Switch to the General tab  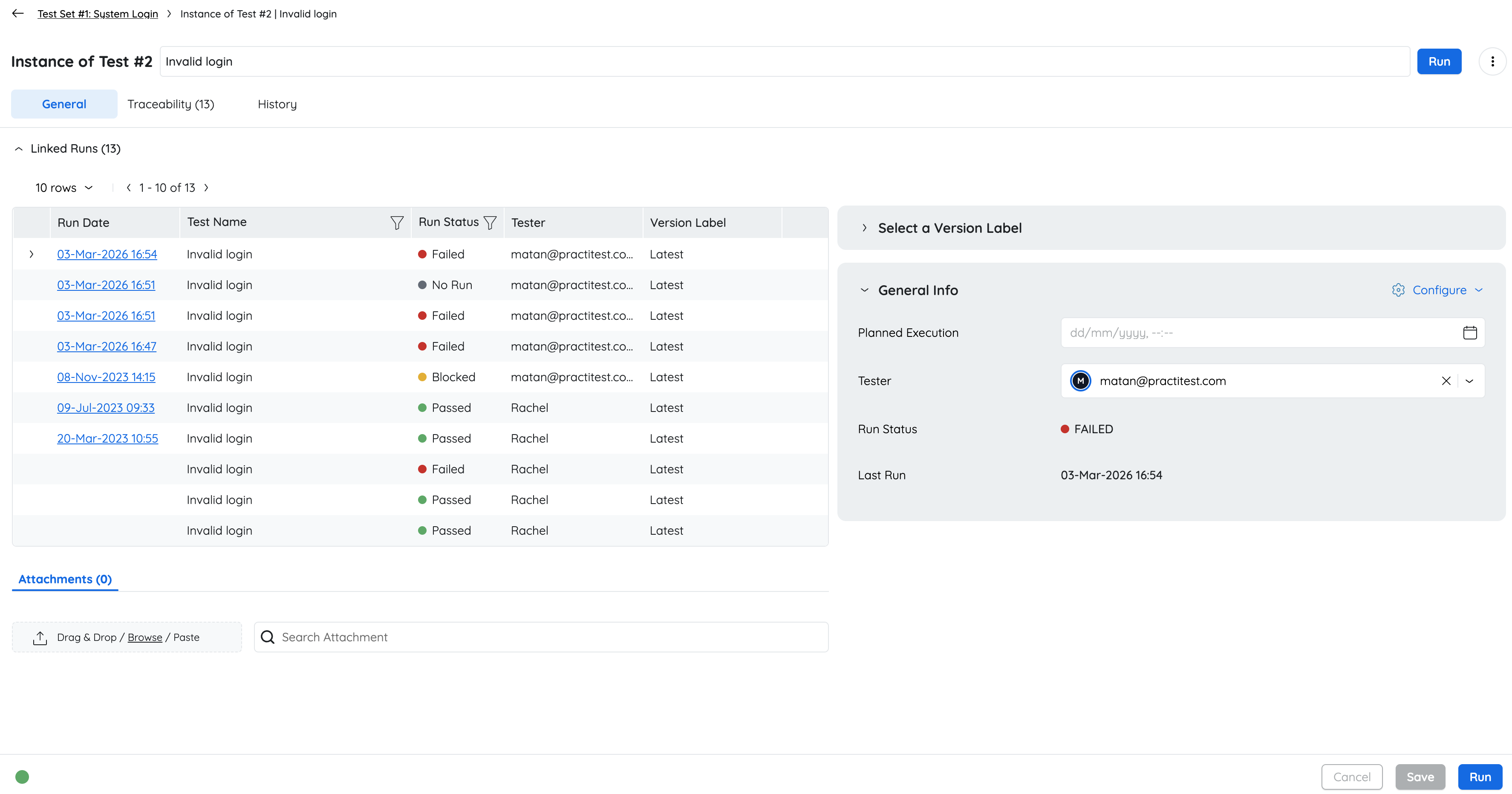[64, 104]
